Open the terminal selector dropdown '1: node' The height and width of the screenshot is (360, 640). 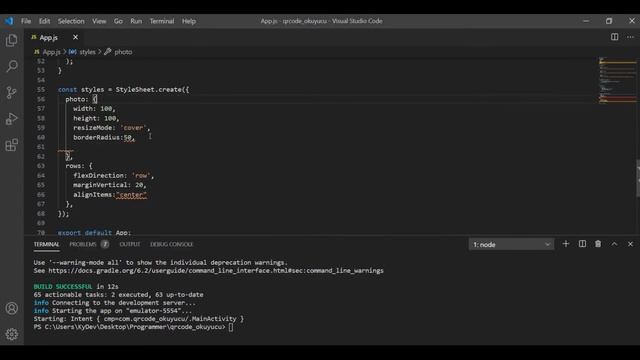[x=511, y=244]
